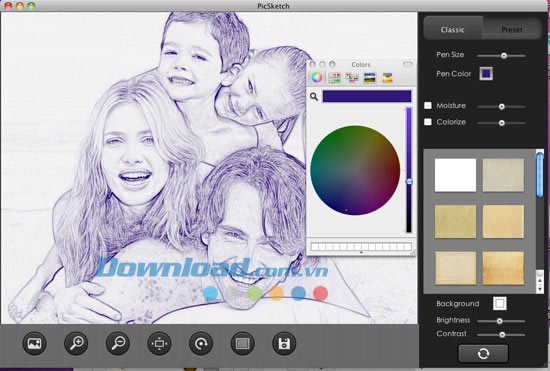Fit the image to the window

[159, 343]
